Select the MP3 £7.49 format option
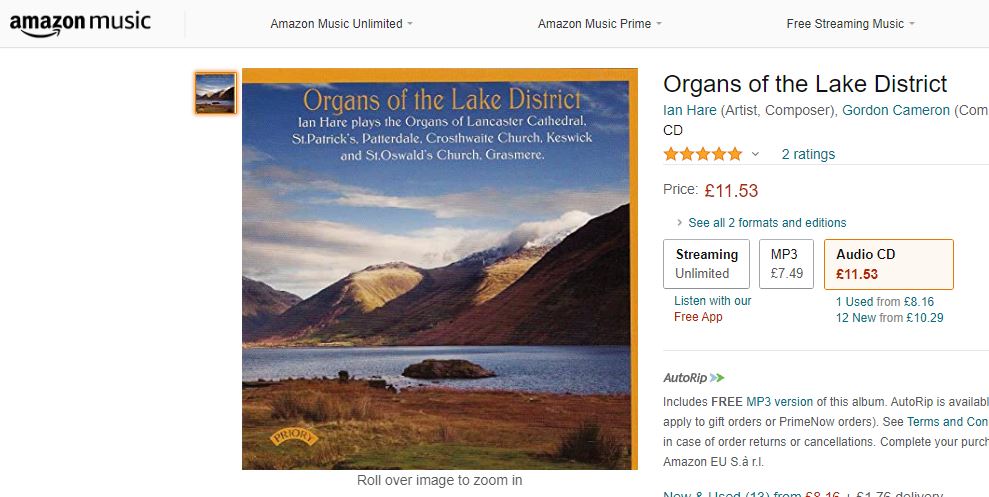Image resolution: width=989 pixels, height=497 pixels. (787, 264)
